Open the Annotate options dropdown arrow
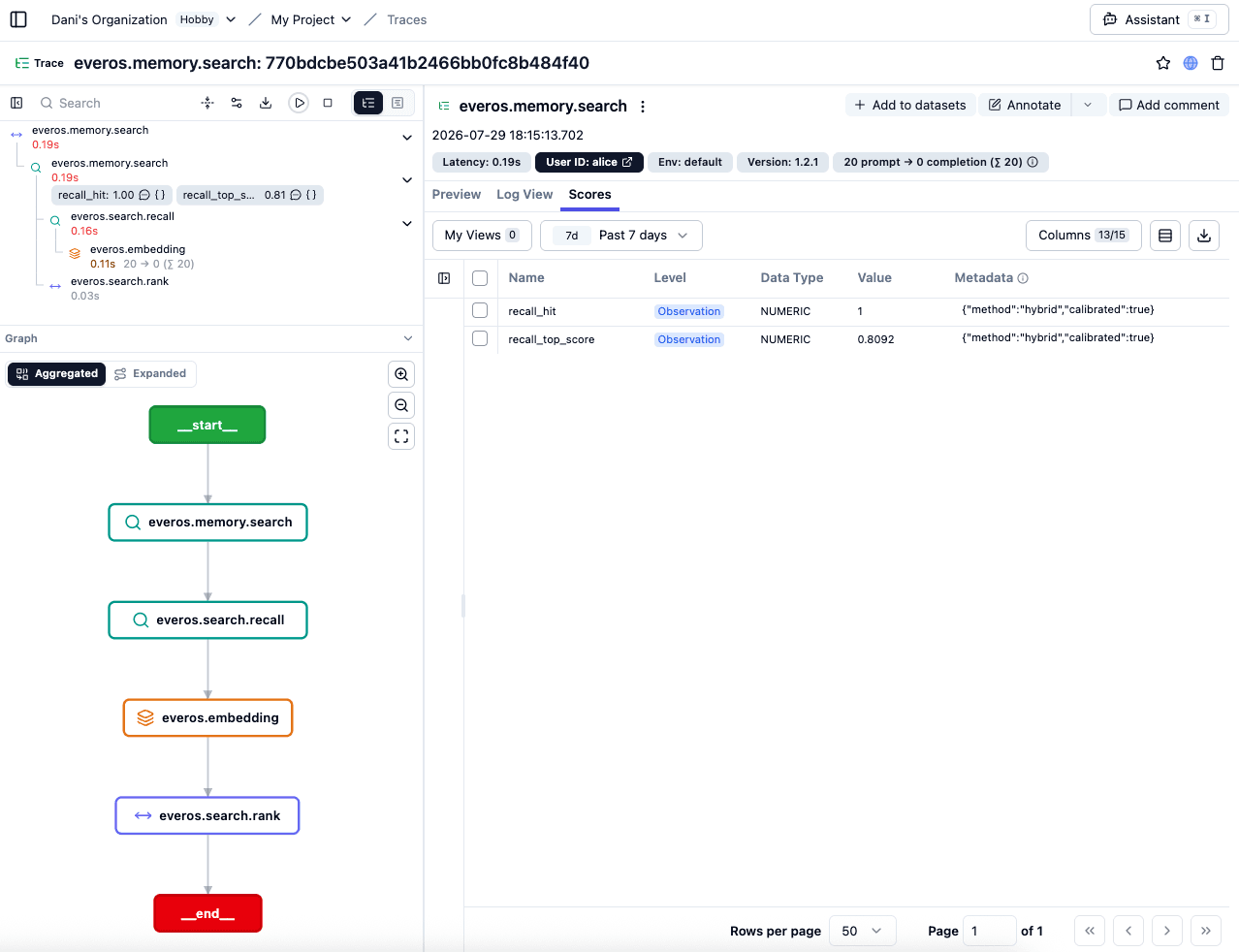1239x952 pixels. (1088, 105)
